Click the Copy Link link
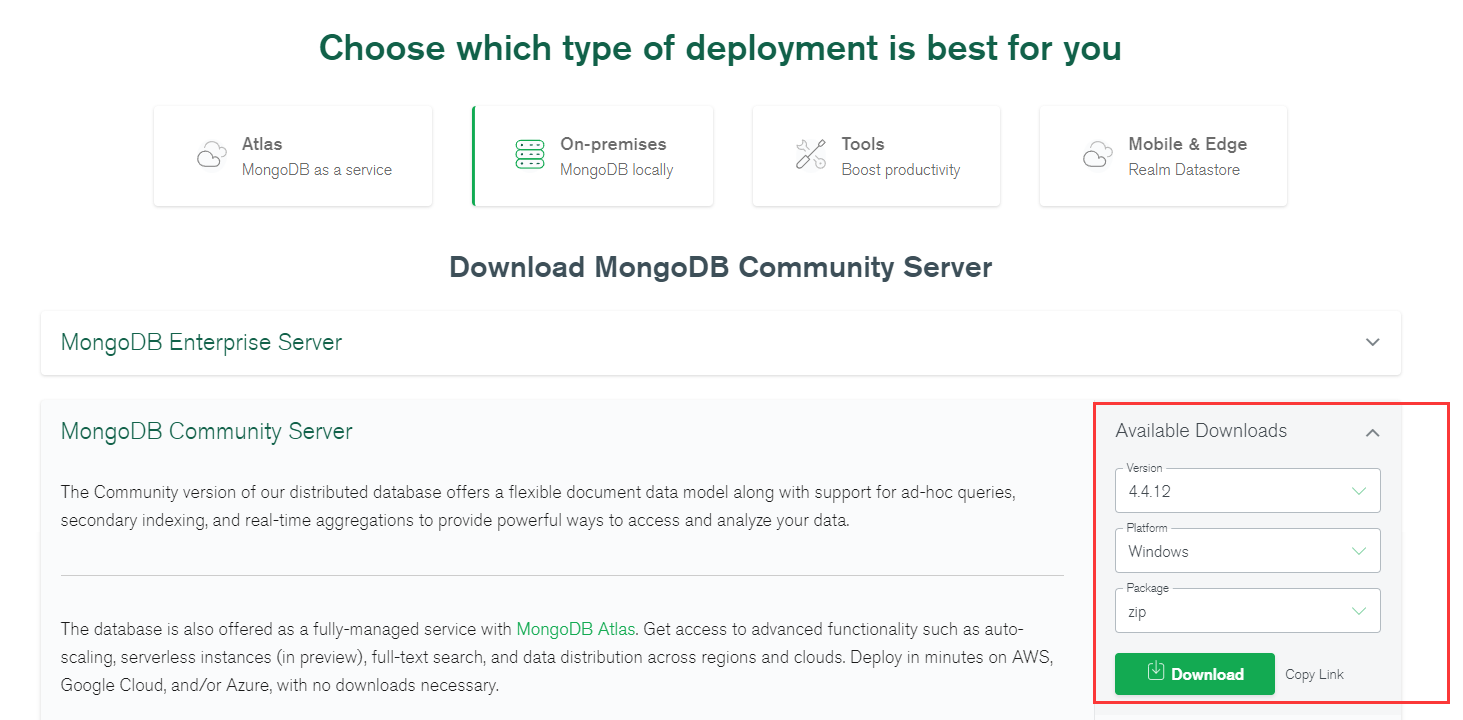 [1314, 674]
